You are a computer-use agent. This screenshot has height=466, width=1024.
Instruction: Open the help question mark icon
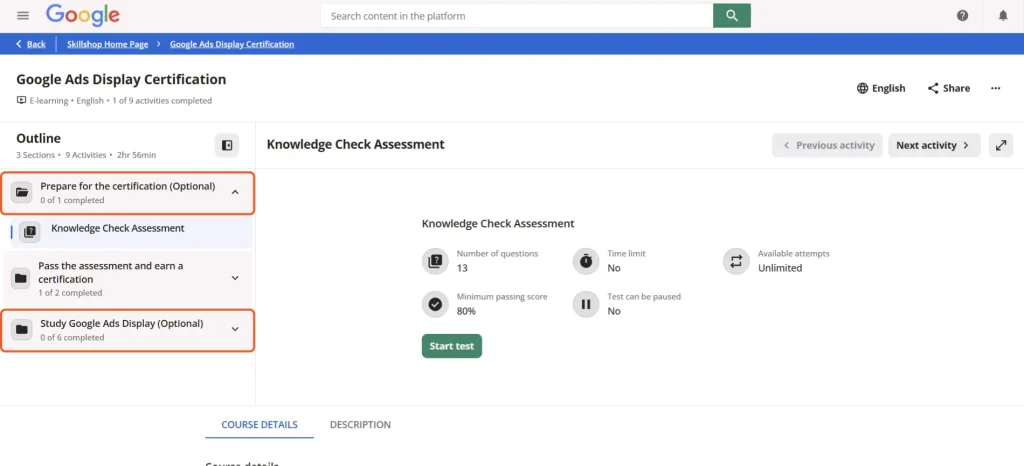pyautogui.click(x=963, y=16)
